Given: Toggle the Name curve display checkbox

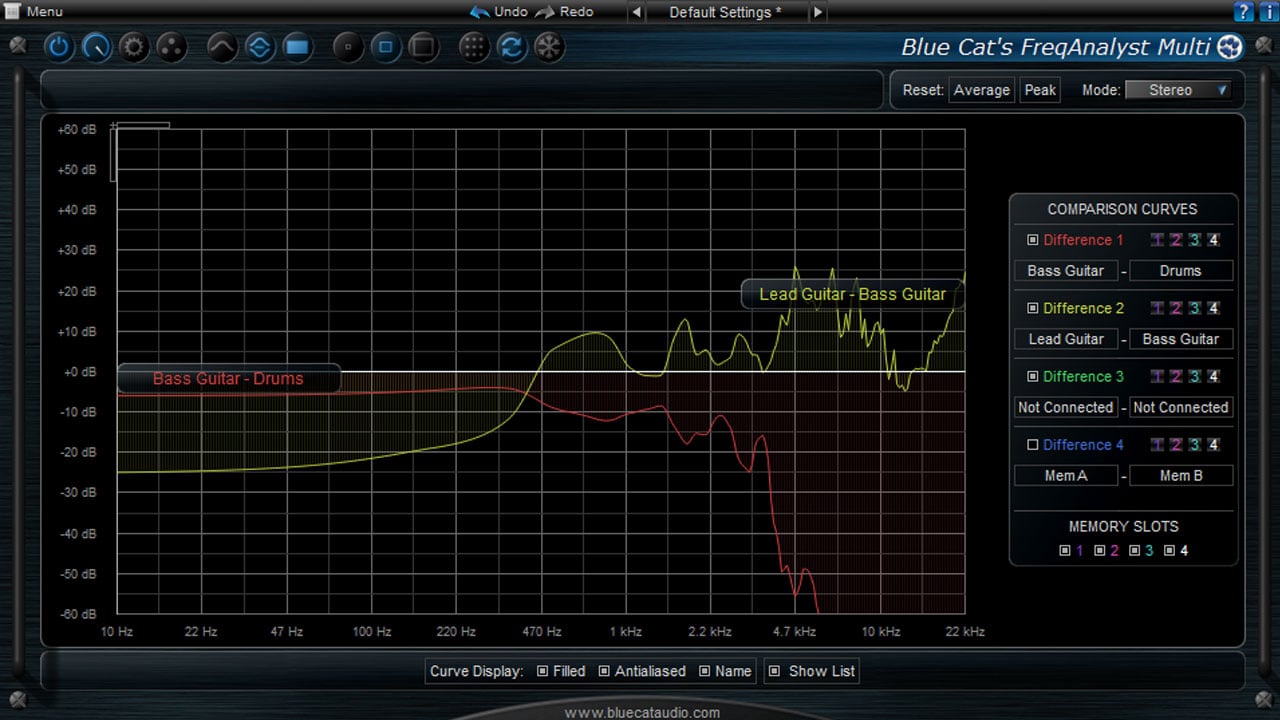Looking at the screenshot, I should 705,671.
